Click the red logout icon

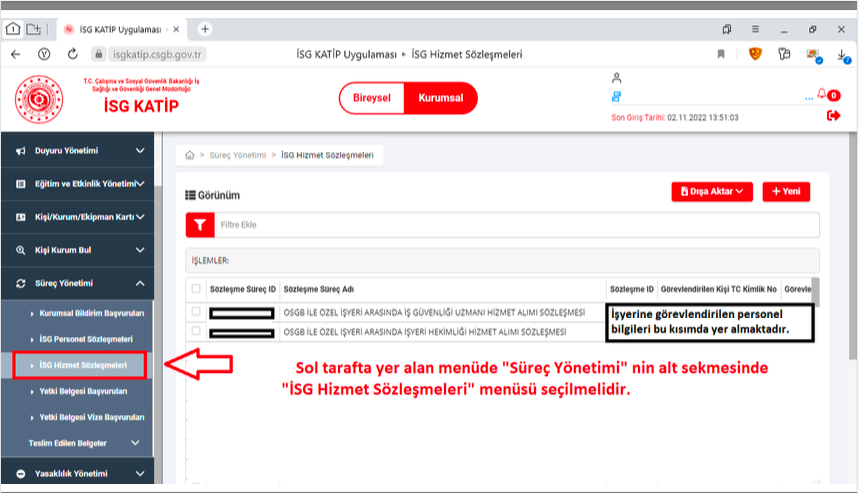tap(833, 116)
